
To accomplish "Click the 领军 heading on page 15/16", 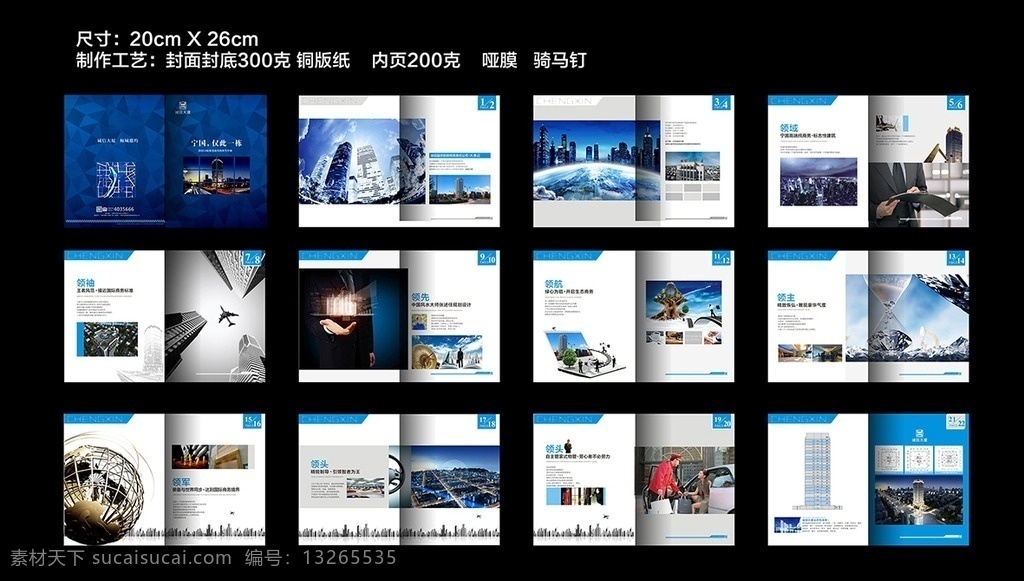I will 182,482.
